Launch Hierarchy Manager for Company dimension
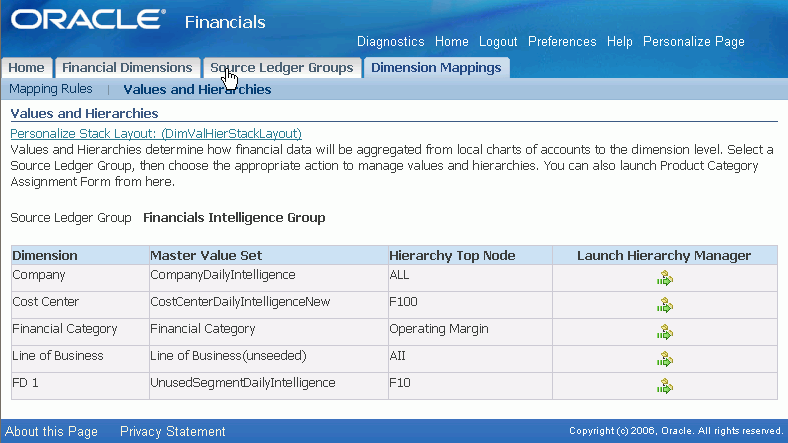 click(664, 278)
